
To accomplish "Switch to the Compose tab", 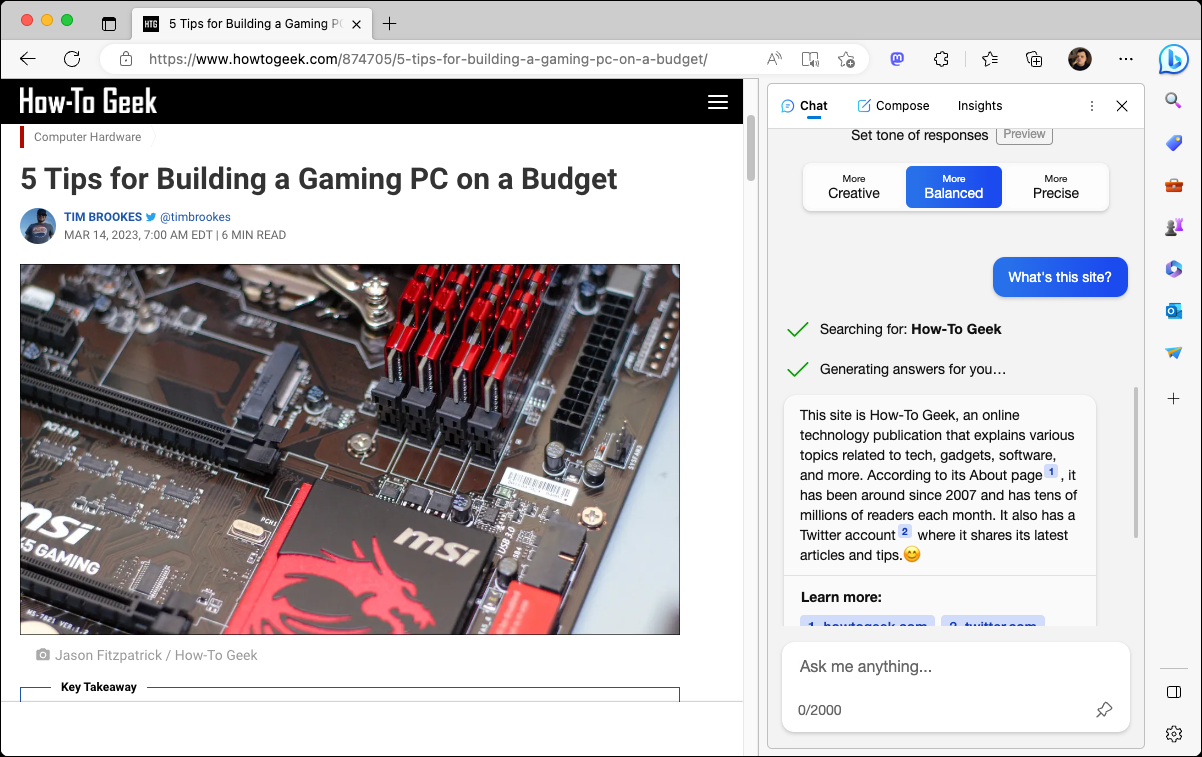I will coord(893,105).
